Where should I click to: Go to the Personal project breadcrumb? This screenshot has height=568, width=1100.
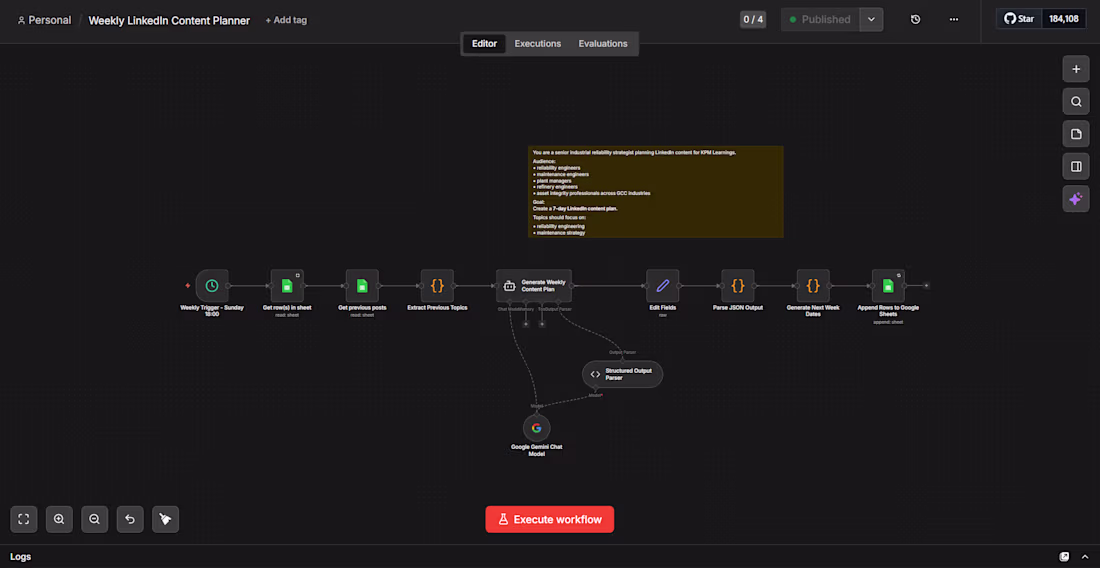coord(44,20)
